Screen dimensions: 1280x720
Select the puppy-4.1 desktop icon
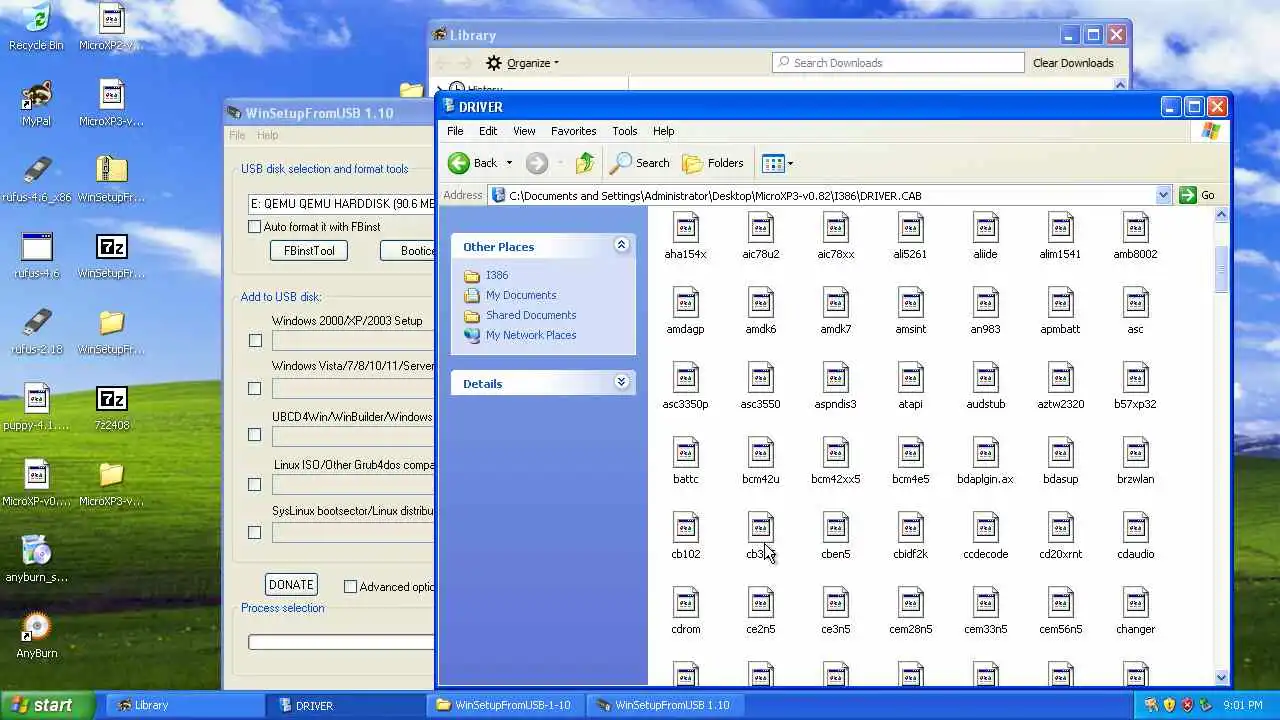pos(36,399)
